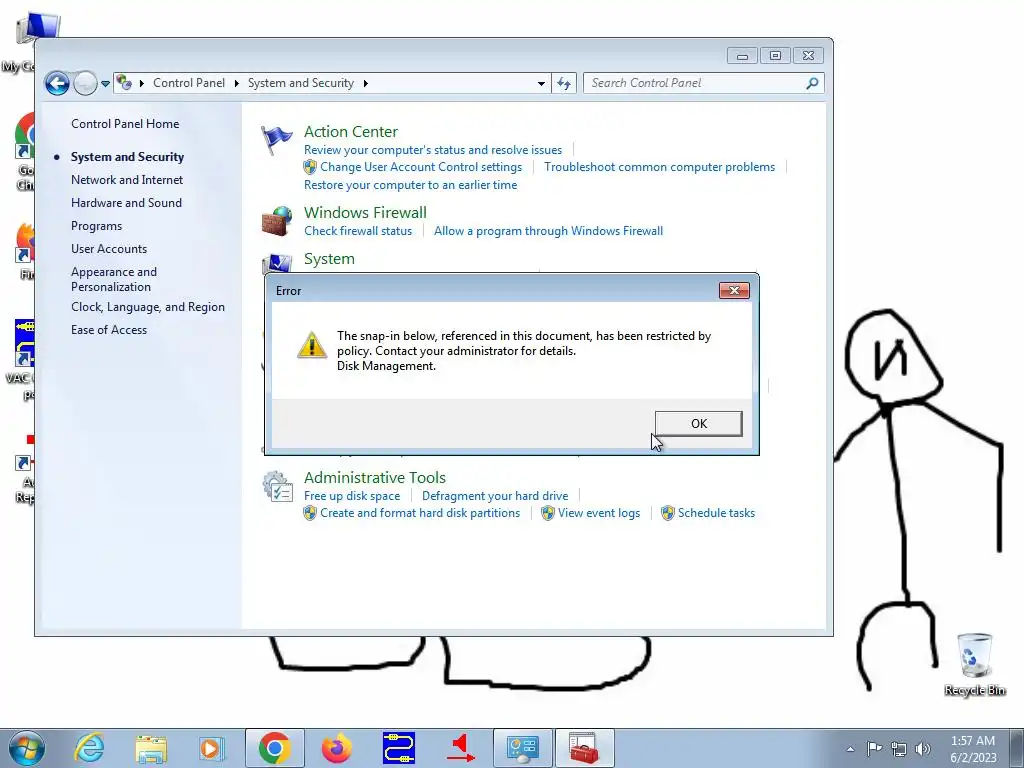This screenshot has width=1024, height=768.
Task: Click the warning triangle icon in the Error dialog
Action: click(312, 345)
